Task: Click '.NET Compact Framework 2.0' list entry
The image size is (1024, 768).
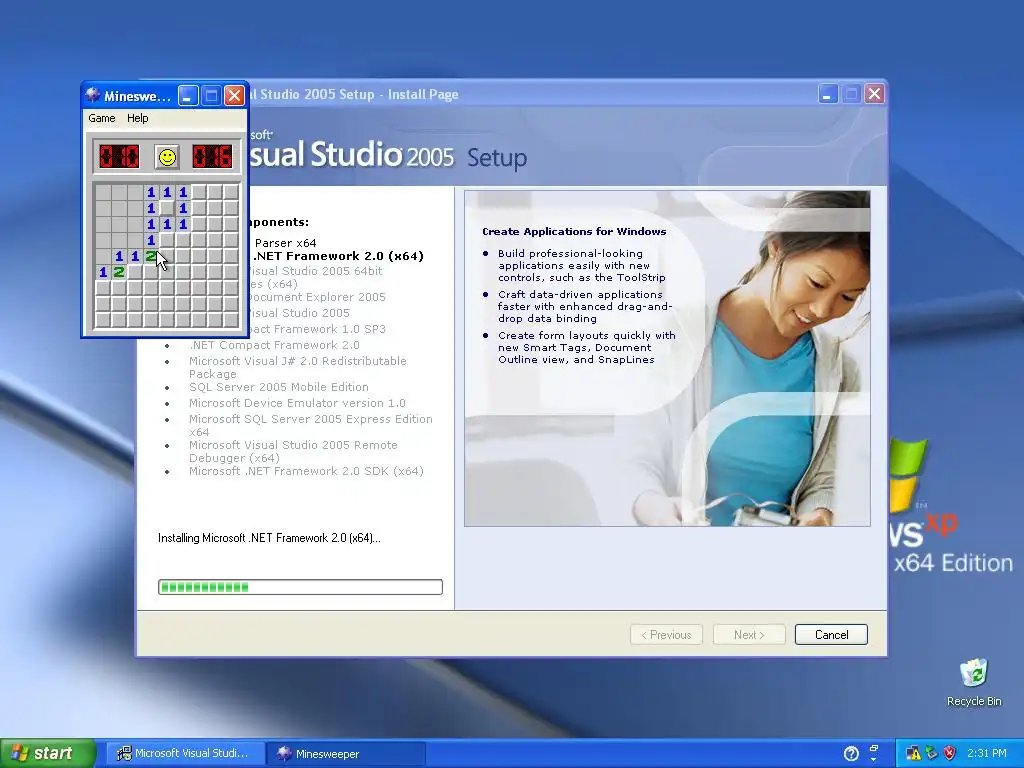Action: click(274, 345)
